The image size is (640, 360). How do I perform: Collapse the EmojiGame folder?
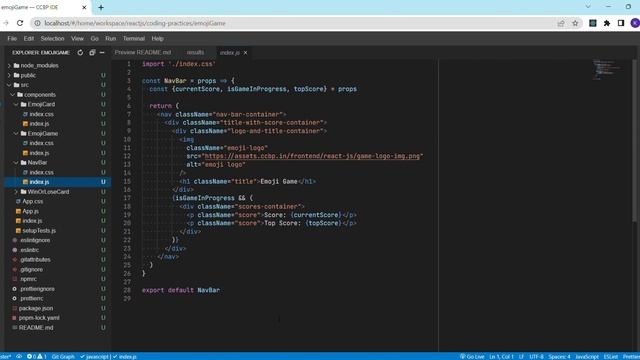(42, 133)
